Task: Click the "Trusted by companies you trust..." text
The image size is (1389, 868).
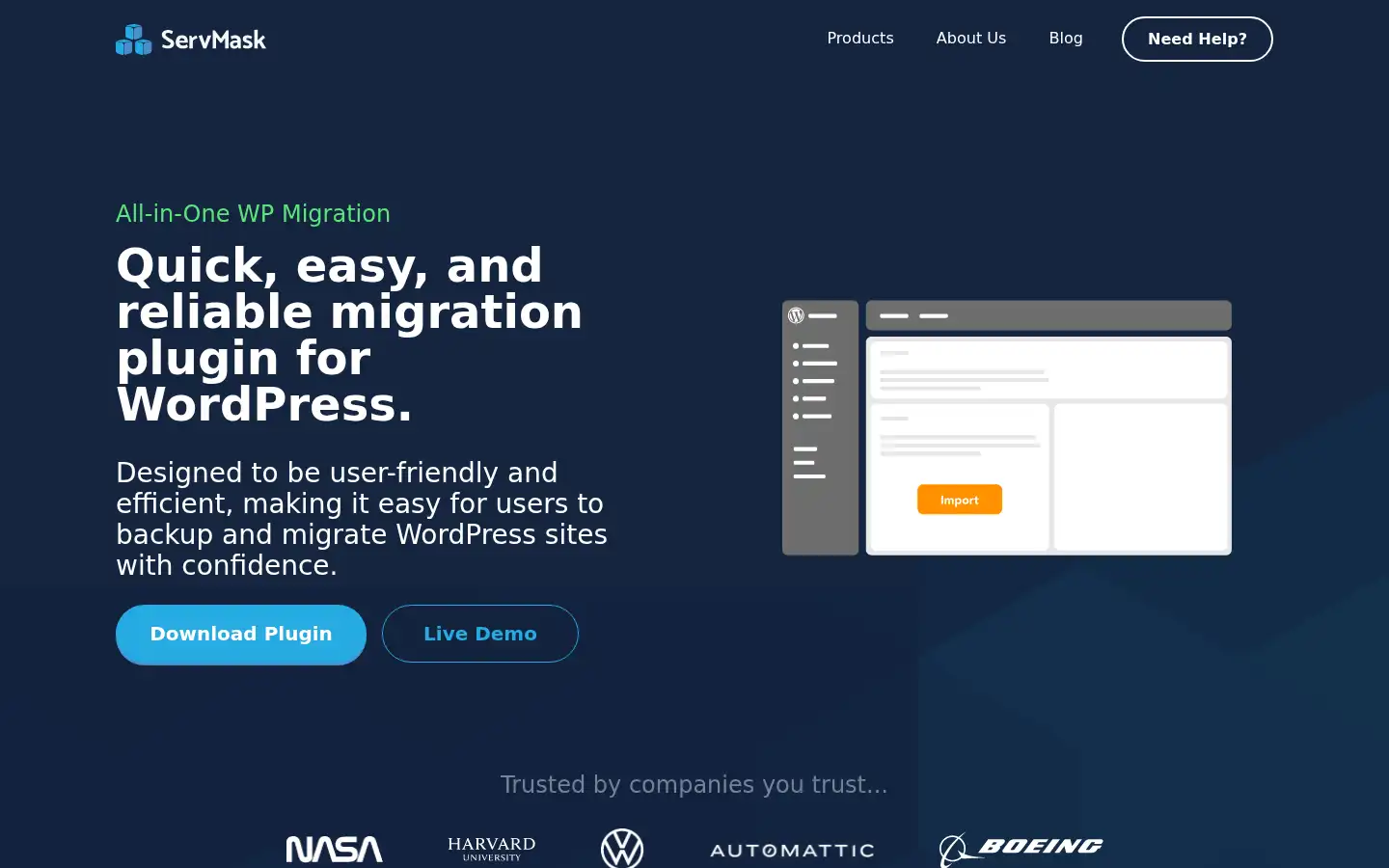Action: 694,784
